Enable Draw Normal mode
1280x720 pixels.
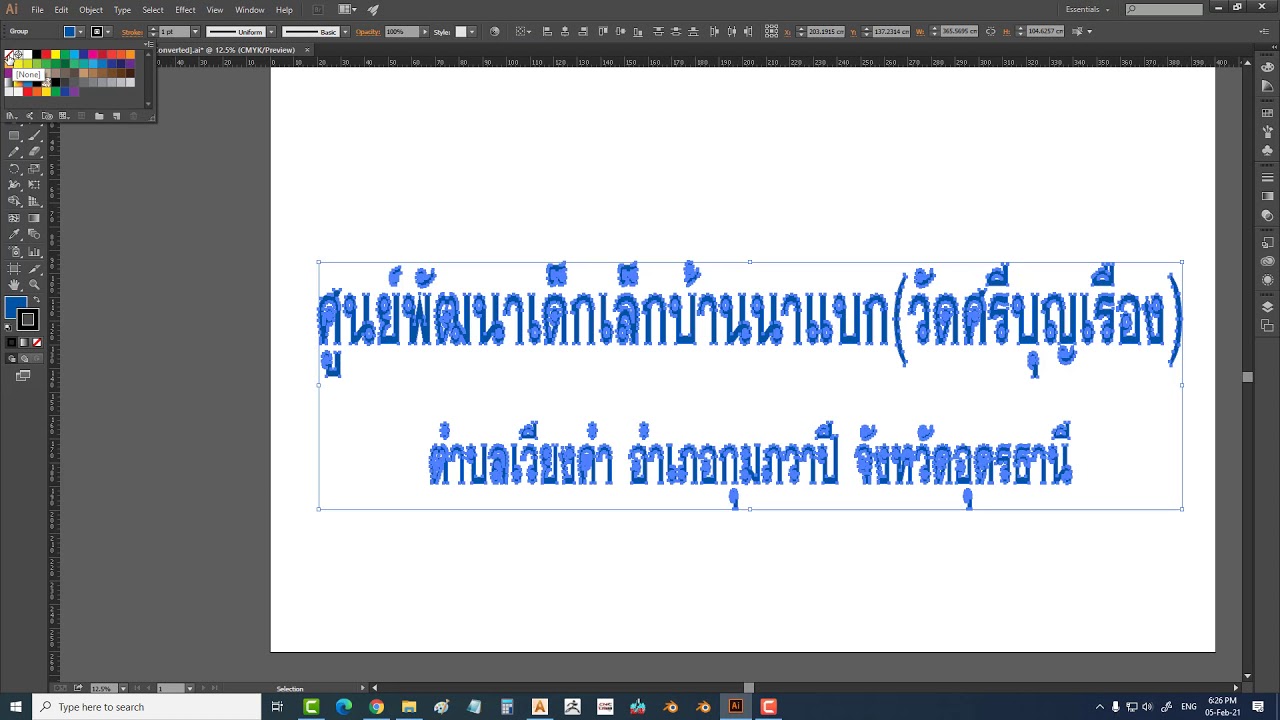12,358
